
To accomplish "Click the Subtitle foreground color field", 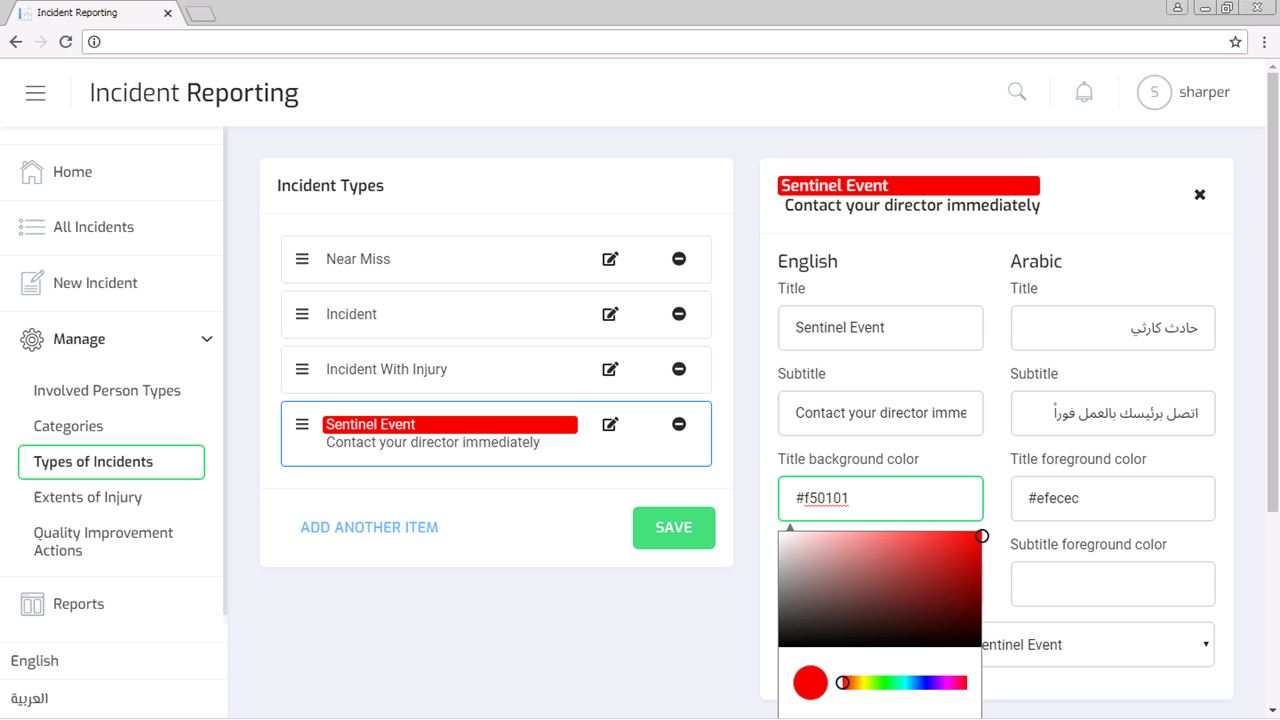I will point(1112,584).
